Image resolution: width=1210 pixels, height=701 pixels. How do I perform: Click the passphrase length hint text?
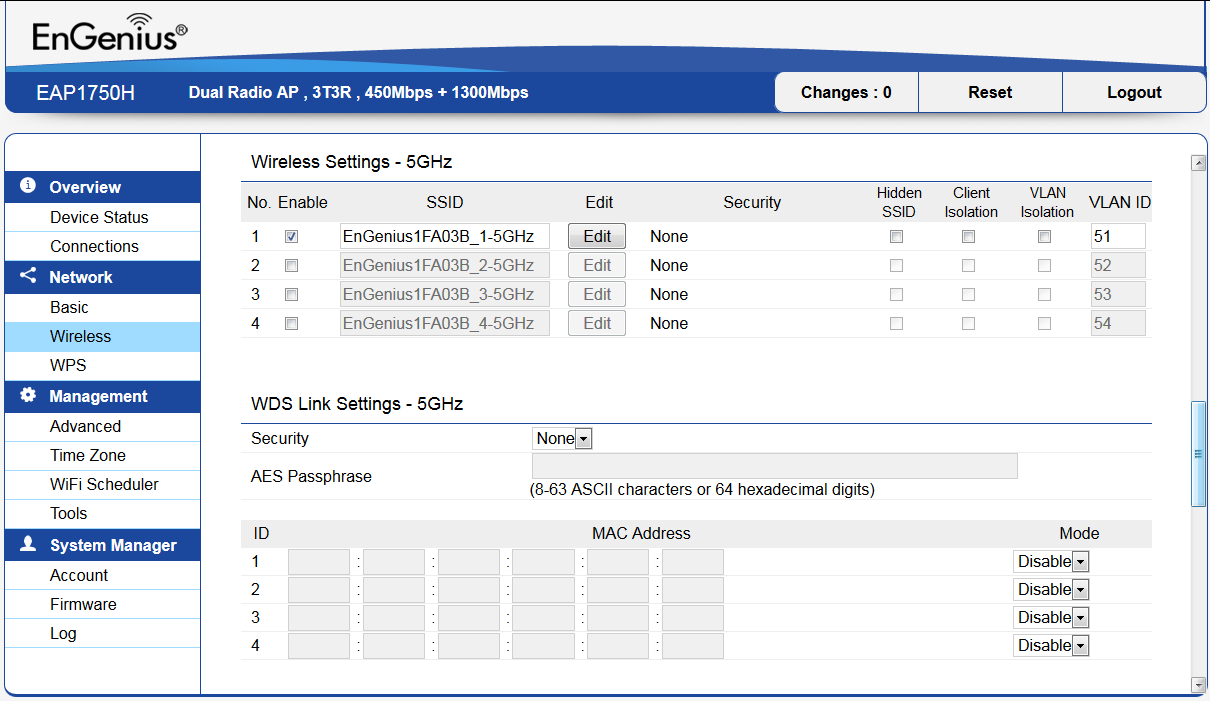pos(702,490)
